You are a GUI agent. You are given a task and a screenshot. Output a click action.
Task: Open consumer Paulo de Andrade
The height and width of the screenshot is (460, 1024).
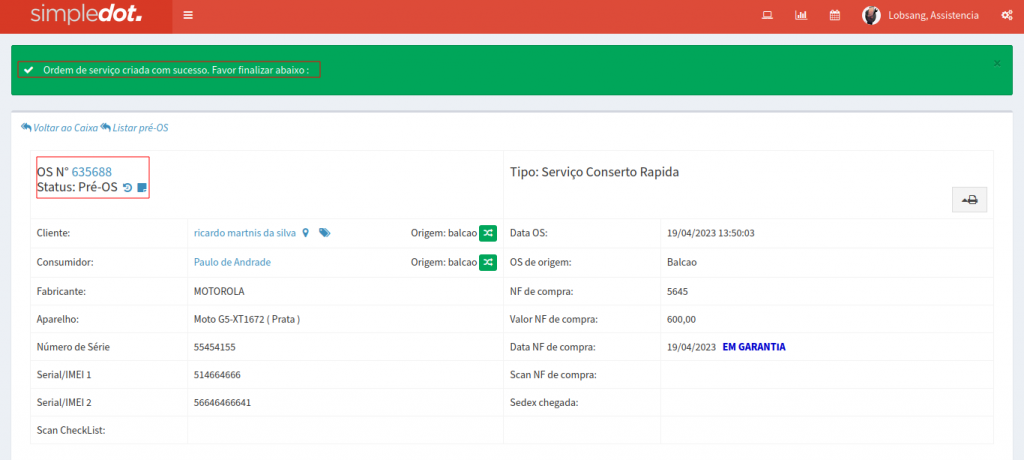(232, 262)
